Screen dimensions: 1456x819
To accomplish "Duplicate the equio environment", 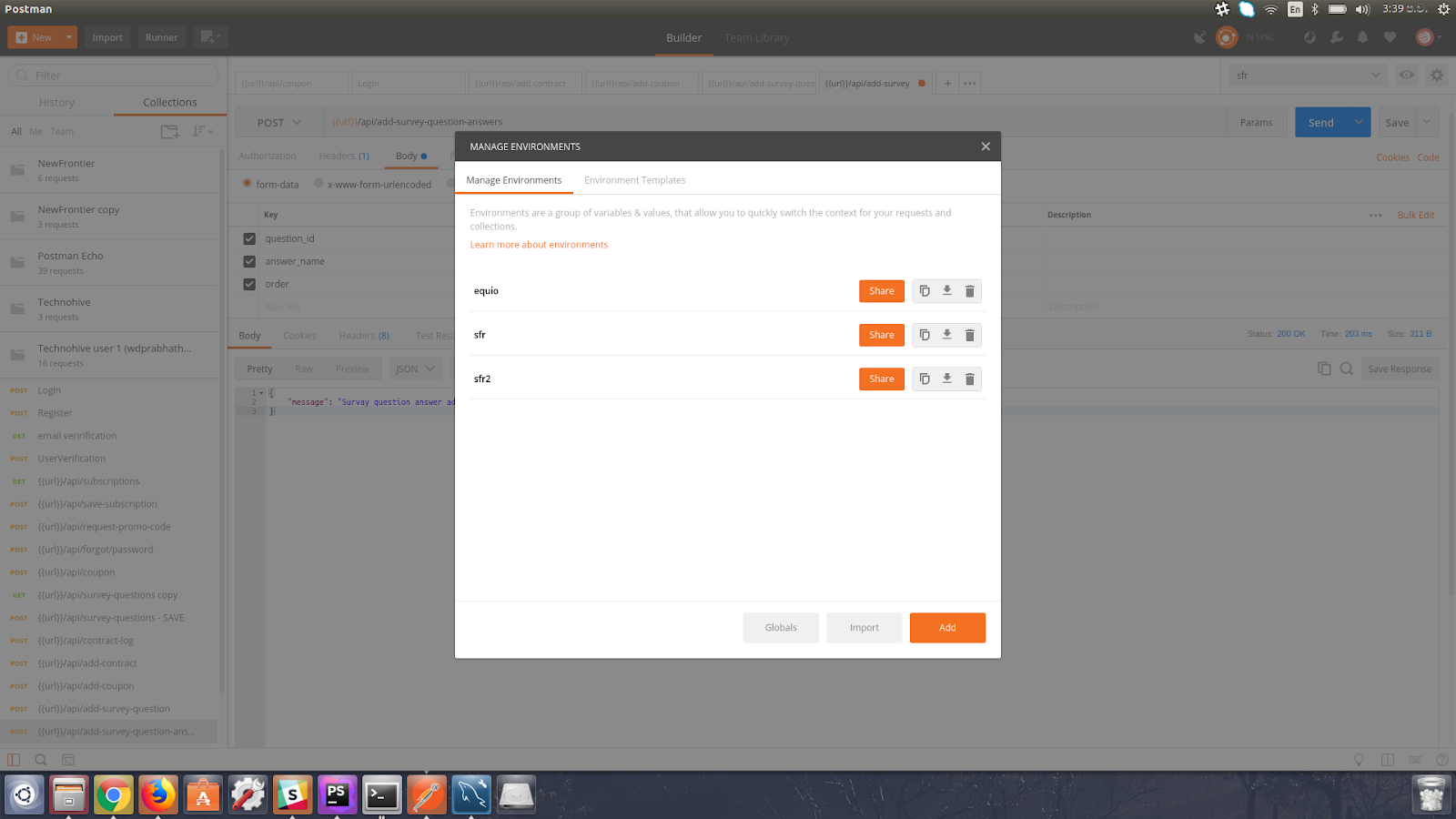I will [x=925, y=290].
